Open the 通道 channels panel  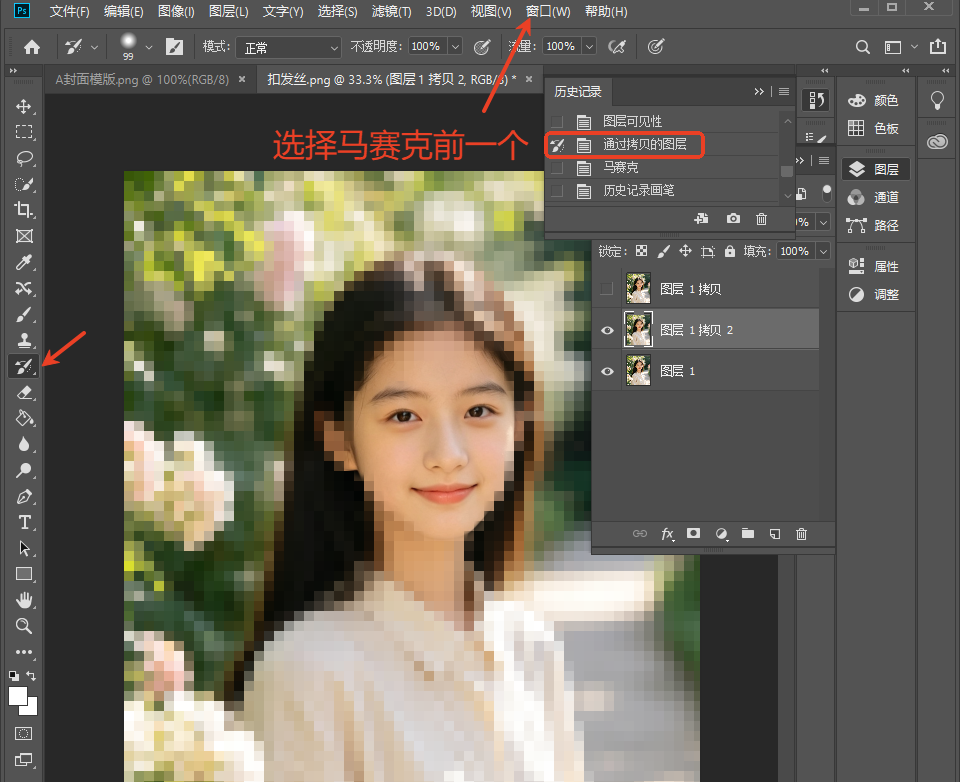coord(874,197)
